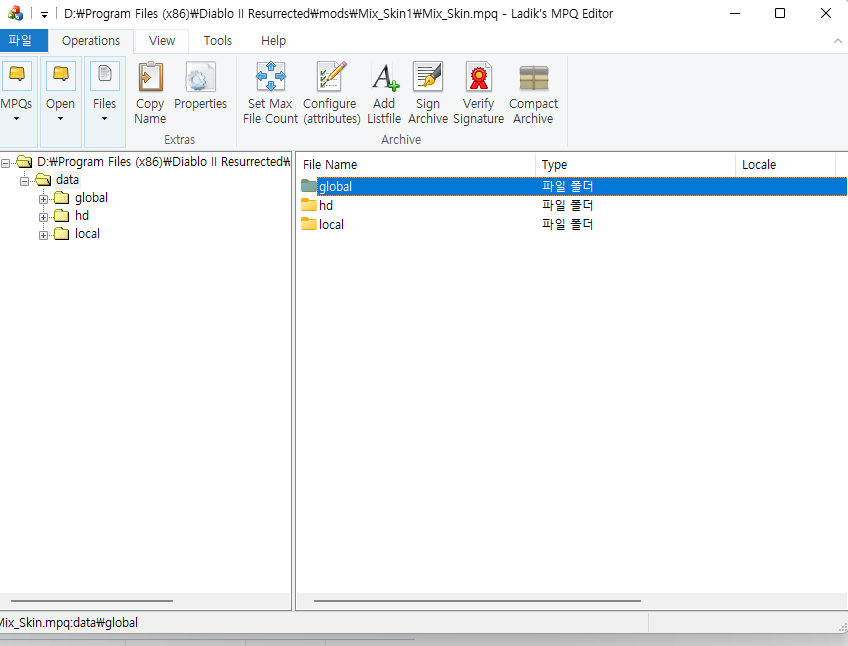
Task: Collapse the ribbon with the chevron
Action: tap(838, 41)
